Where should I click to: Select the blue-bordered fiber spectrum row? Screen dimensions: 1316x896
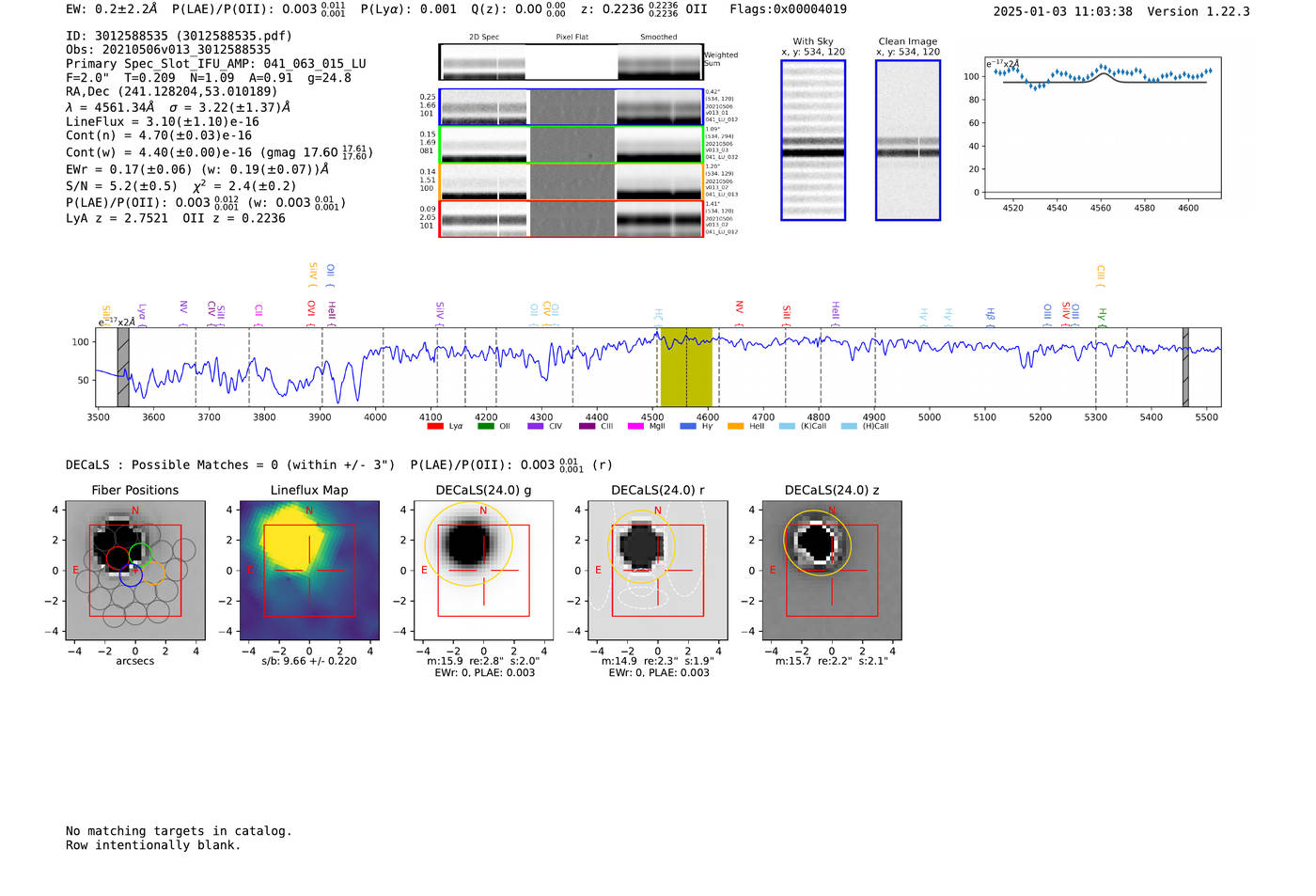[x=571, y=107]
